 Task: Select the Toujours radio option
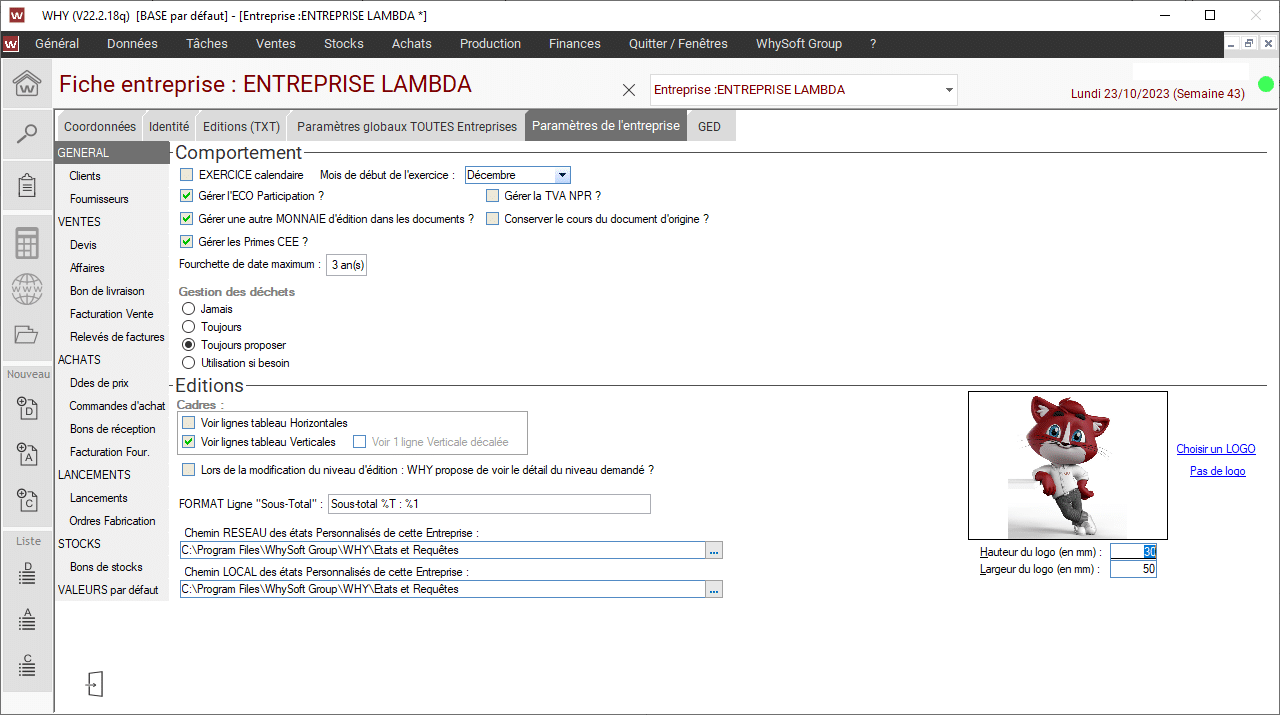[x=188, y=327]
